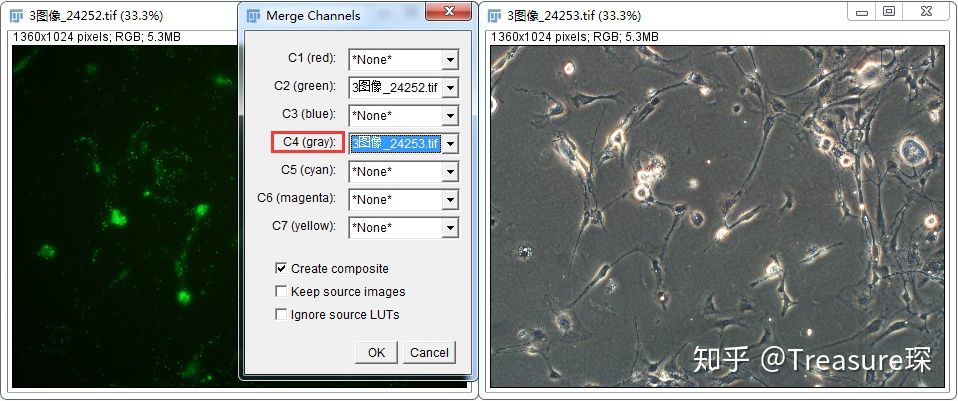Screen dimensions: 958x401
Task: Cancel the Merge Channels dialog
Action: 429,353
